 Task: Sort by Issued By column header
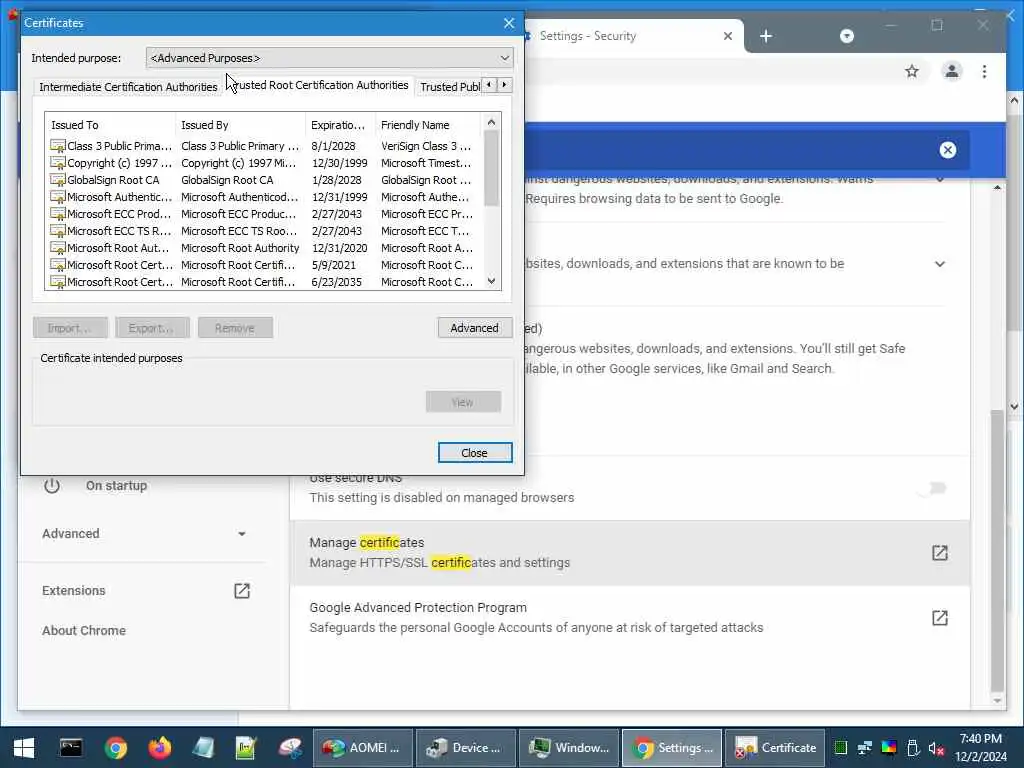tap(240, 125)
